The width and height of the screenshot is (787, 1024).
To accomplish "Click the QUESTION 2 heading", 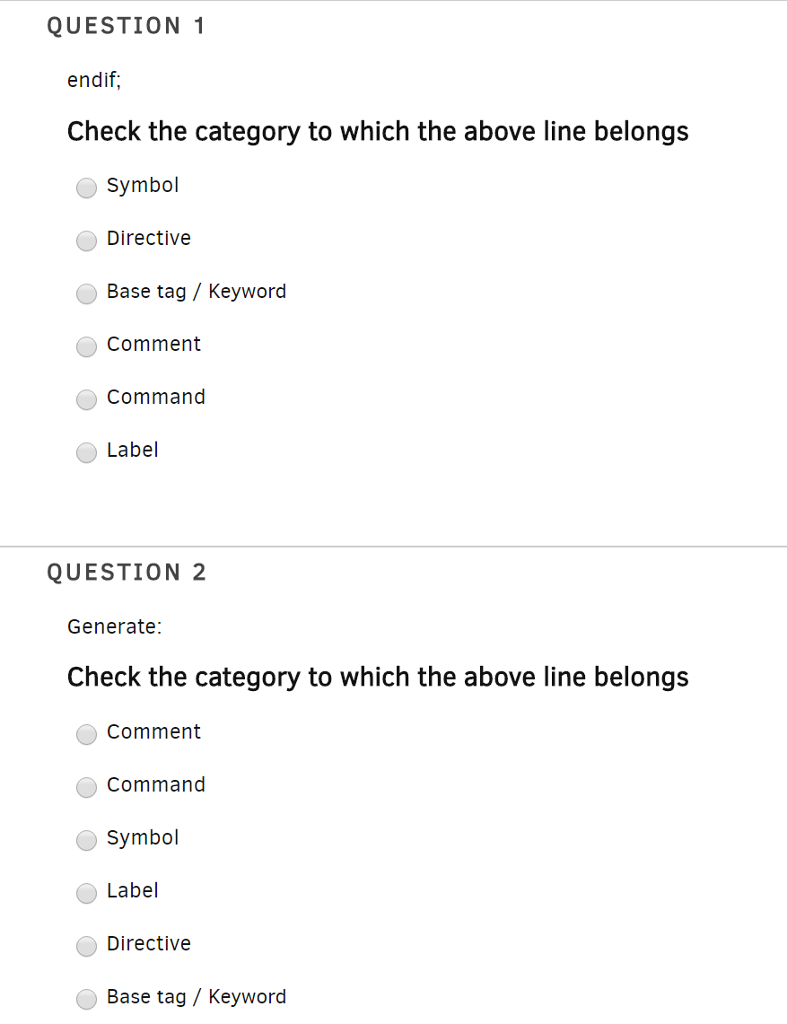I will (126, 572).
